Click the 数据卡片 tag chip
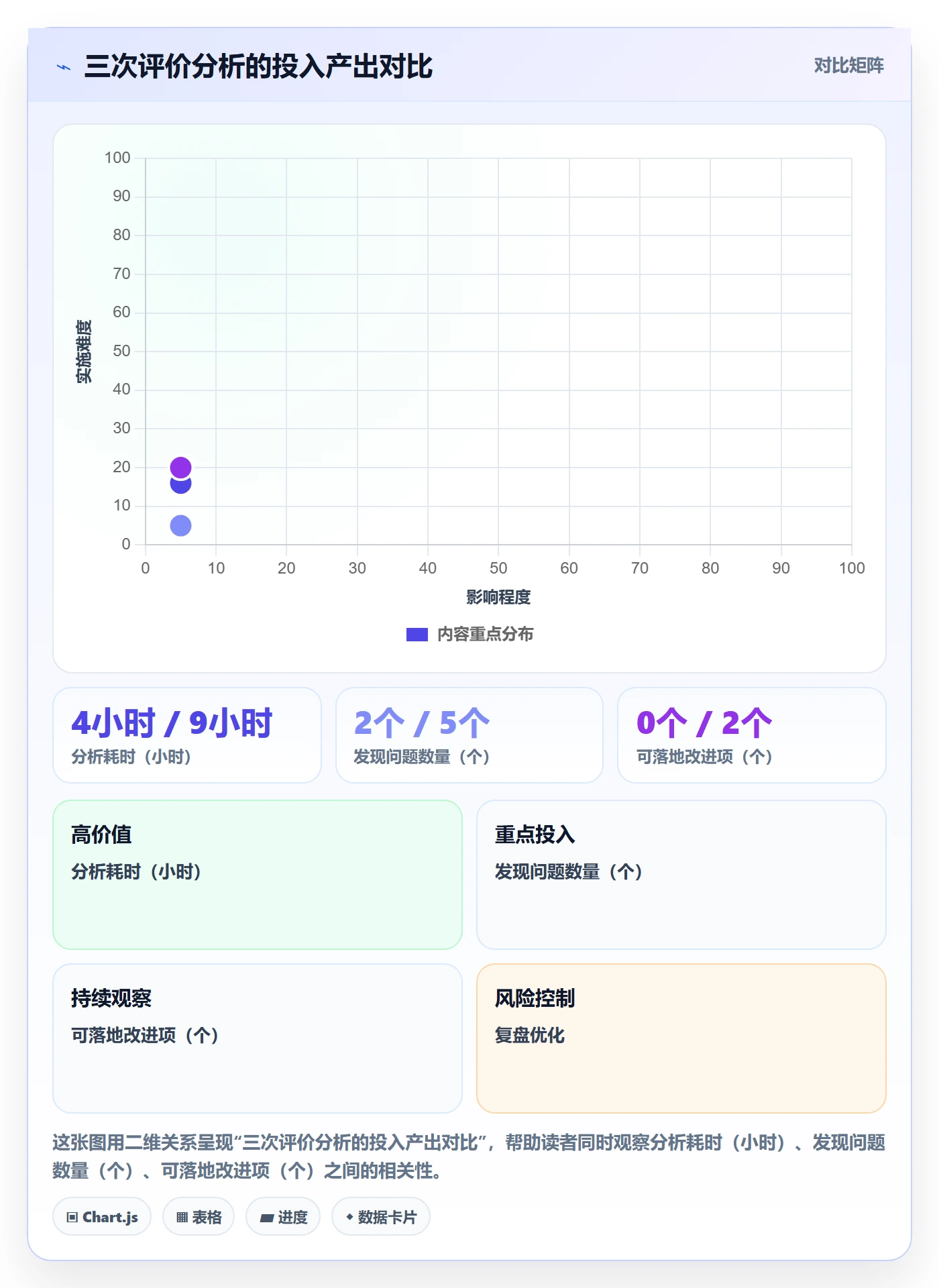 (x=381, y=1217)
